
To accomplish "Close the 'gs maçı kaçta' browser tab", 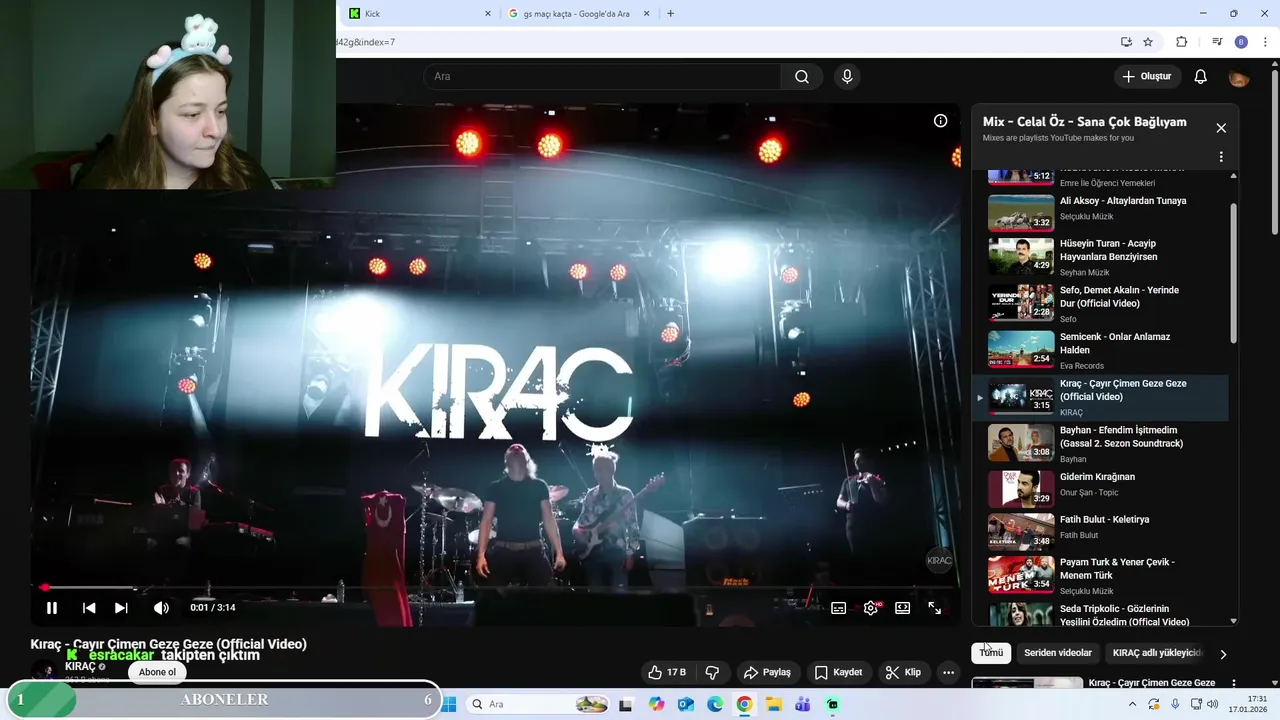I will [647, 13].
